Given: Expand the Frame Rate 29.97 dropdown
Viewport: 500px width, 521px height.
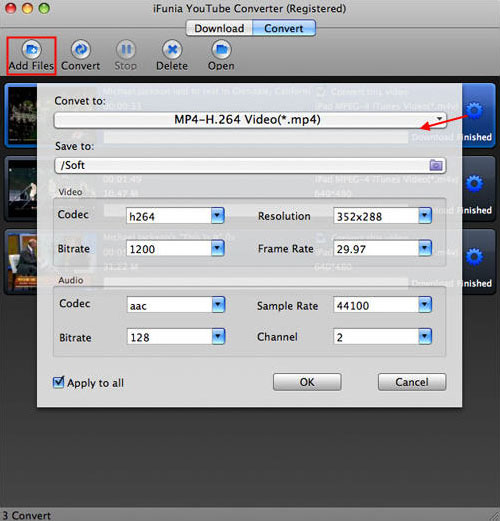Looking at the screenshot, I should pyautogui.click(x=425, y=248).
